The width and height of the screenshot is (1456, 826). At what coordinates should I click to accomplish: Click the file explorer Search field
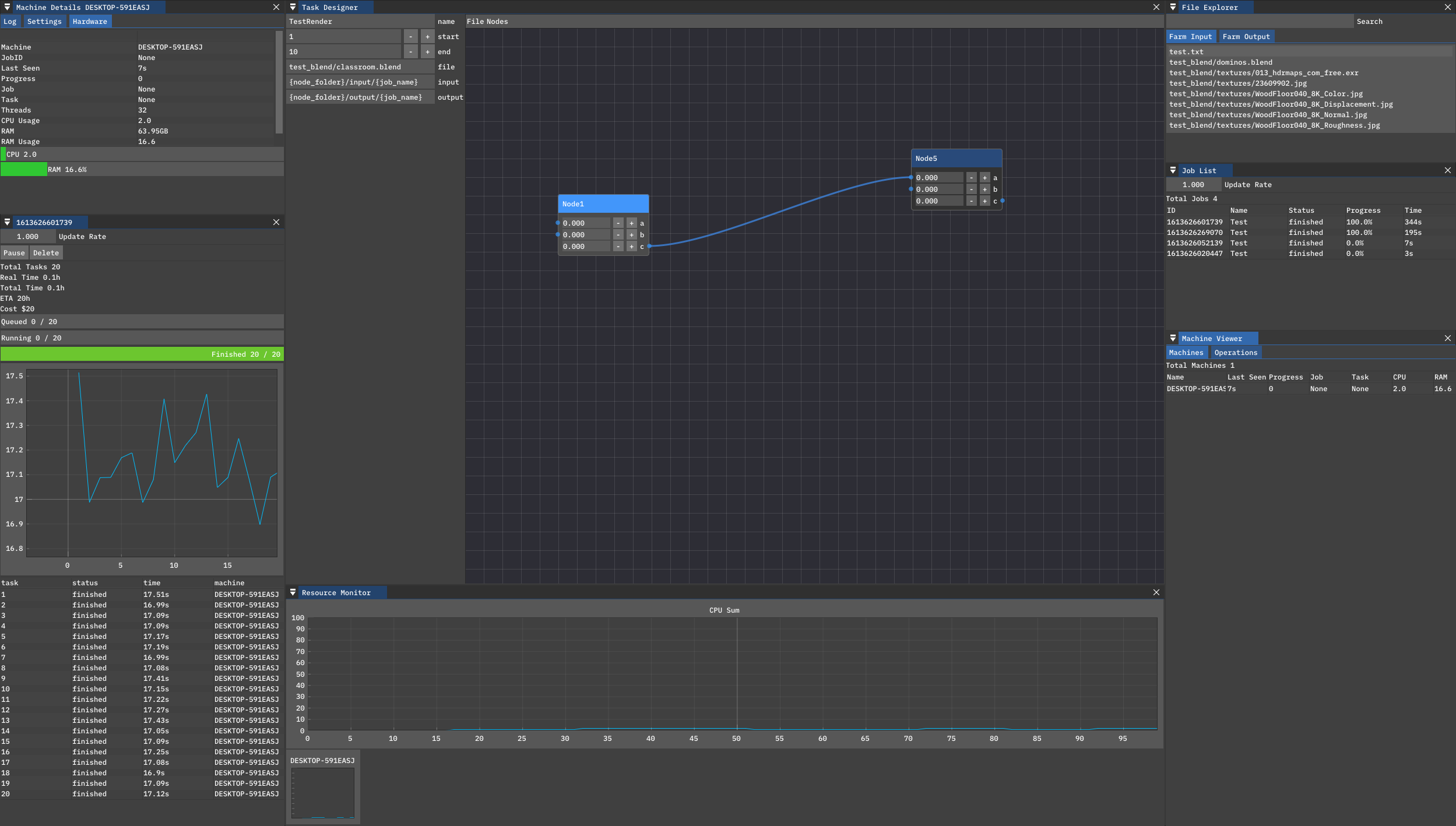pos(1259,22)
